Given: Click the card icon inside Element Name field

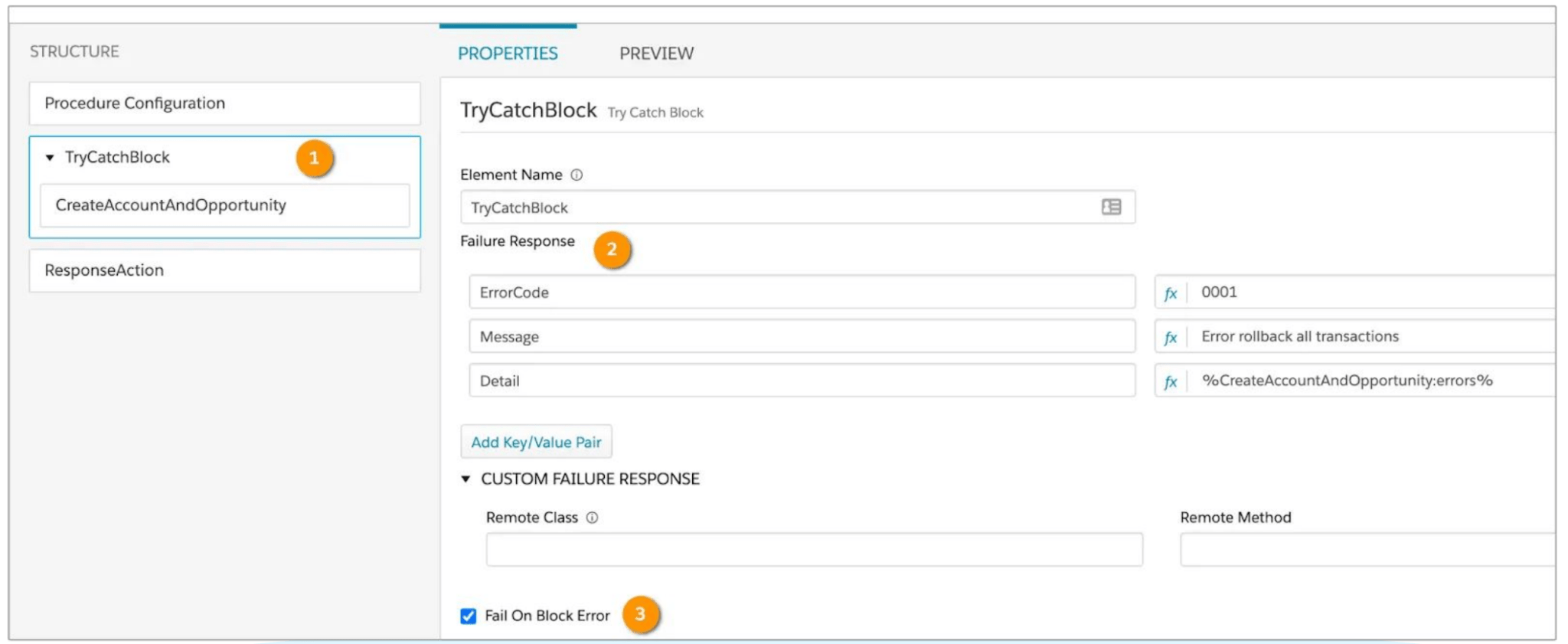Looking at the screenshot, I should [1111, 208].
